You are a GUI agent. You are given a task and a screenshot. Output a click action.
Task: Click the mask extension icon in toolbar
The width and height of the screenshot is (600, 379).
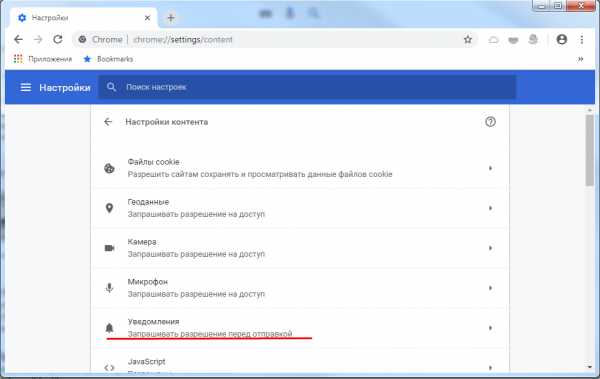[x=513, y=39]
